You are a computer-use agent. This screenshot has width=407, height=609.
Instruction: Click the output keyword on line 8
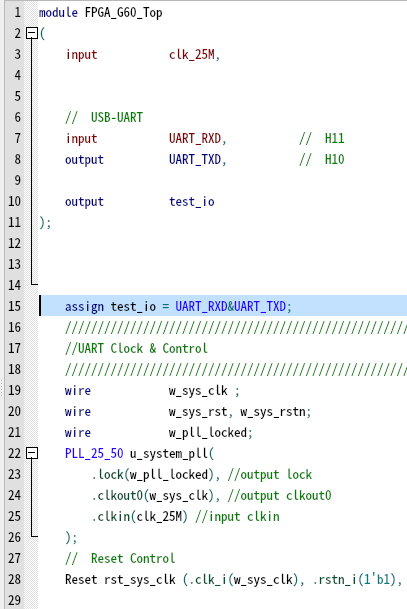point(84,159)
